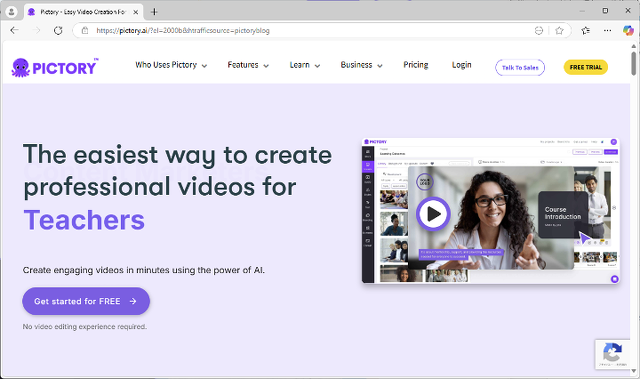640x379 pixels.
Task: Click the Pictory octopus logo
Action: tap(55, 68)
